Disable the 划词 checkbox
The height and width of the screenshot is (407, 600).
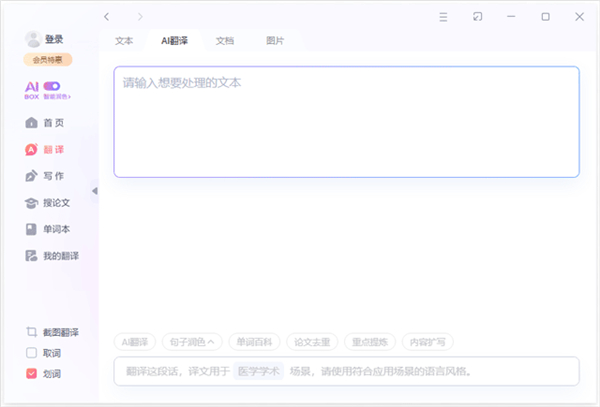pyautogui.click(x=31, y=373)
